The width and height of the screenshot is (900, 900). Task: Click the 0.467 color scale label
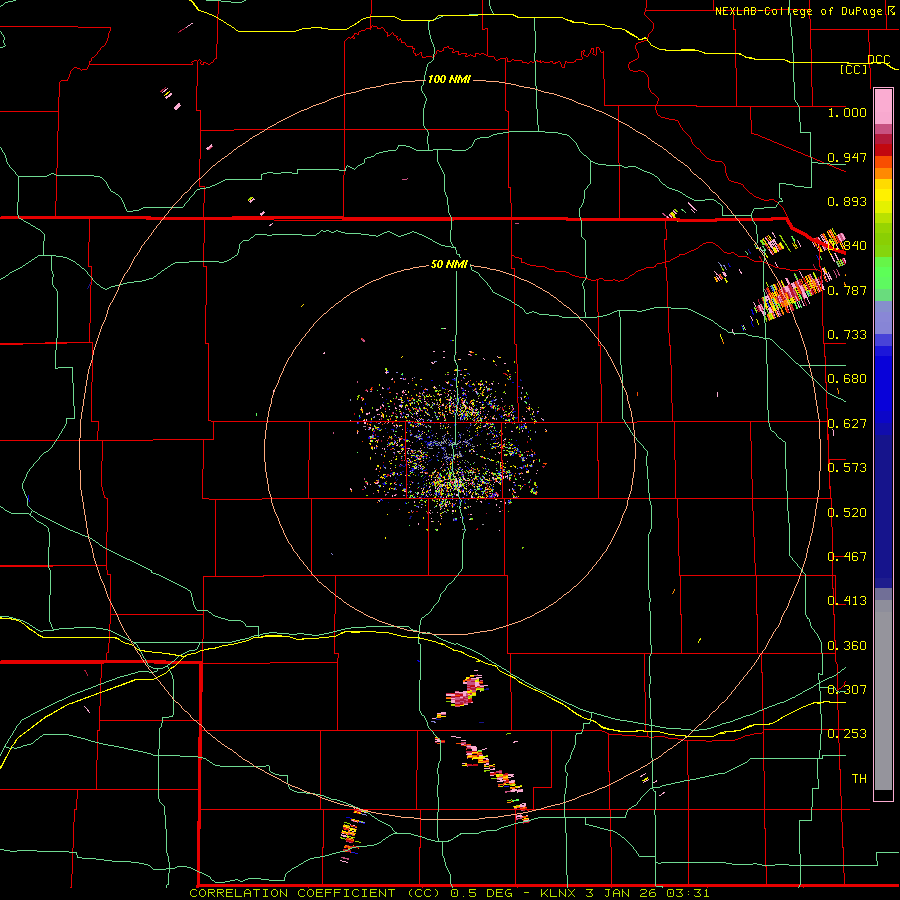(x=847, y=556)
